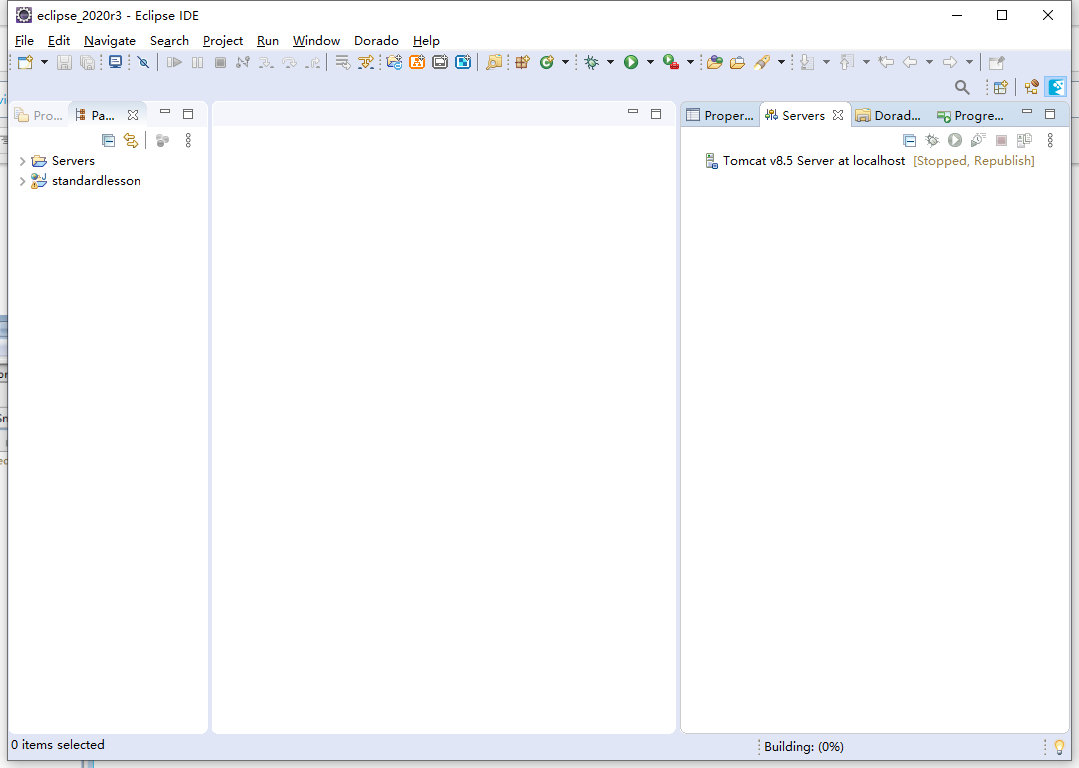The image size is (1079, 768).
Task: Click the Terminate debug icon
Action: [x=220, y=63]
